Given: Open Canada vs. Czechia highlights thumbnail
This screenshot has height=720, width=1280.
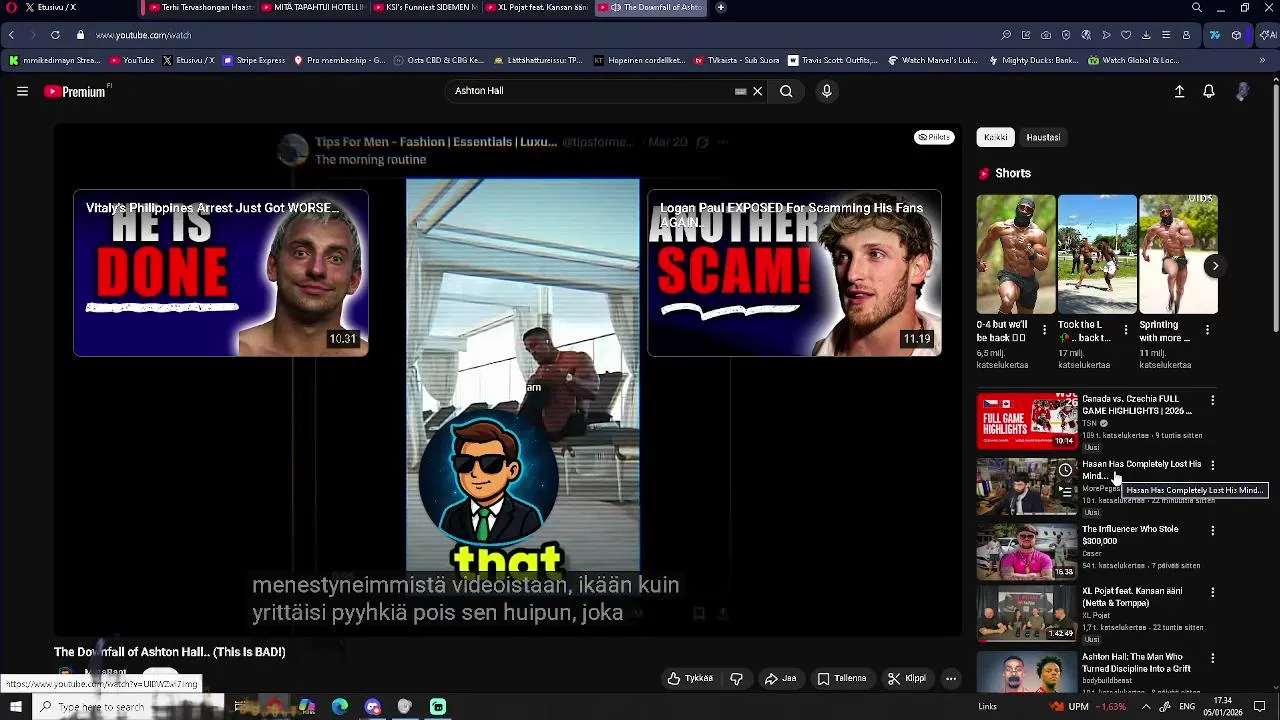Looking at the screenshot, I should (x=1027, y=421).
